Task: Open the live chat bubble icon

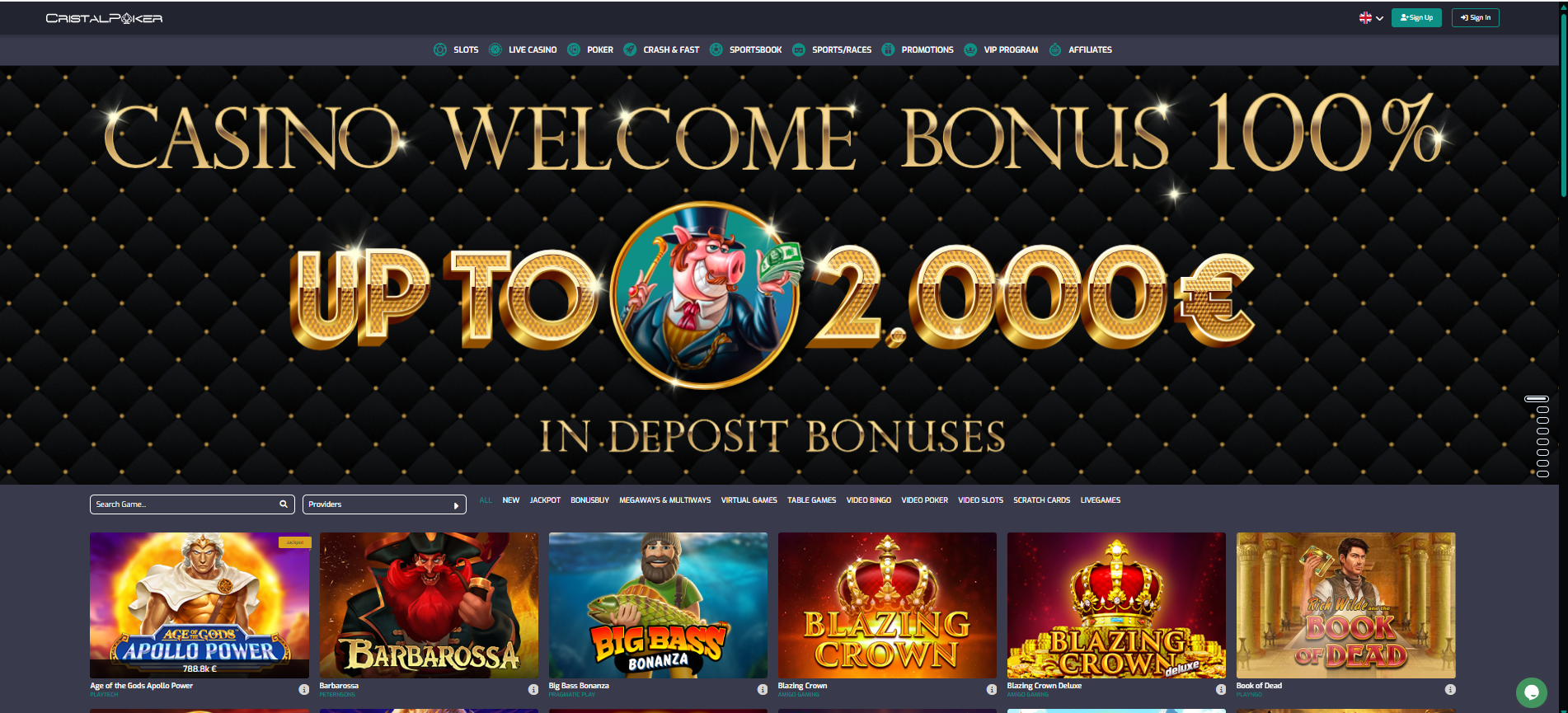Action: click(1532, 692)
